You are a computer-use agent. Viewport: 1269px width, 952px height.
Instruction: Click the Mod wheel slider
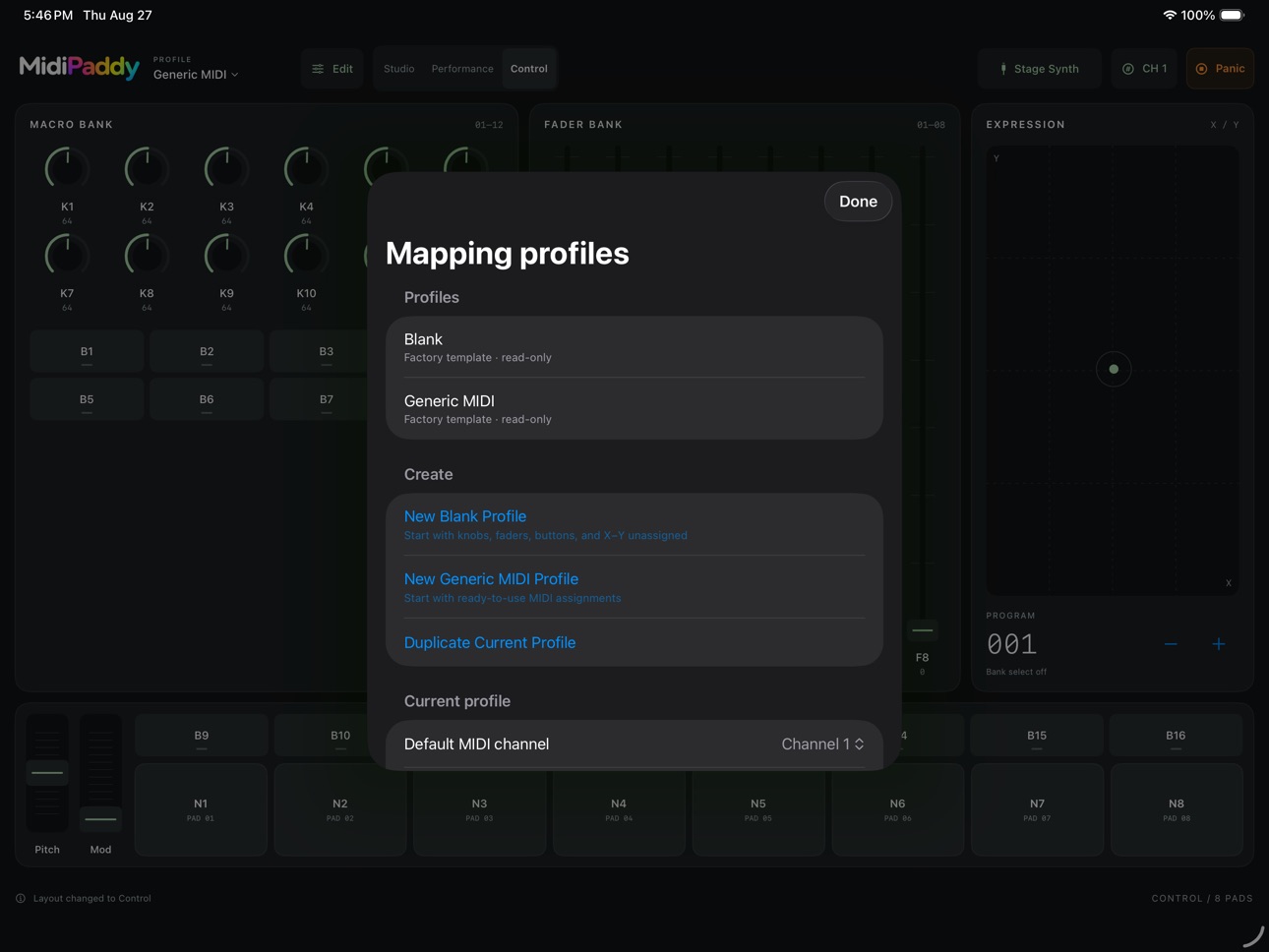[x=100, y=774]
